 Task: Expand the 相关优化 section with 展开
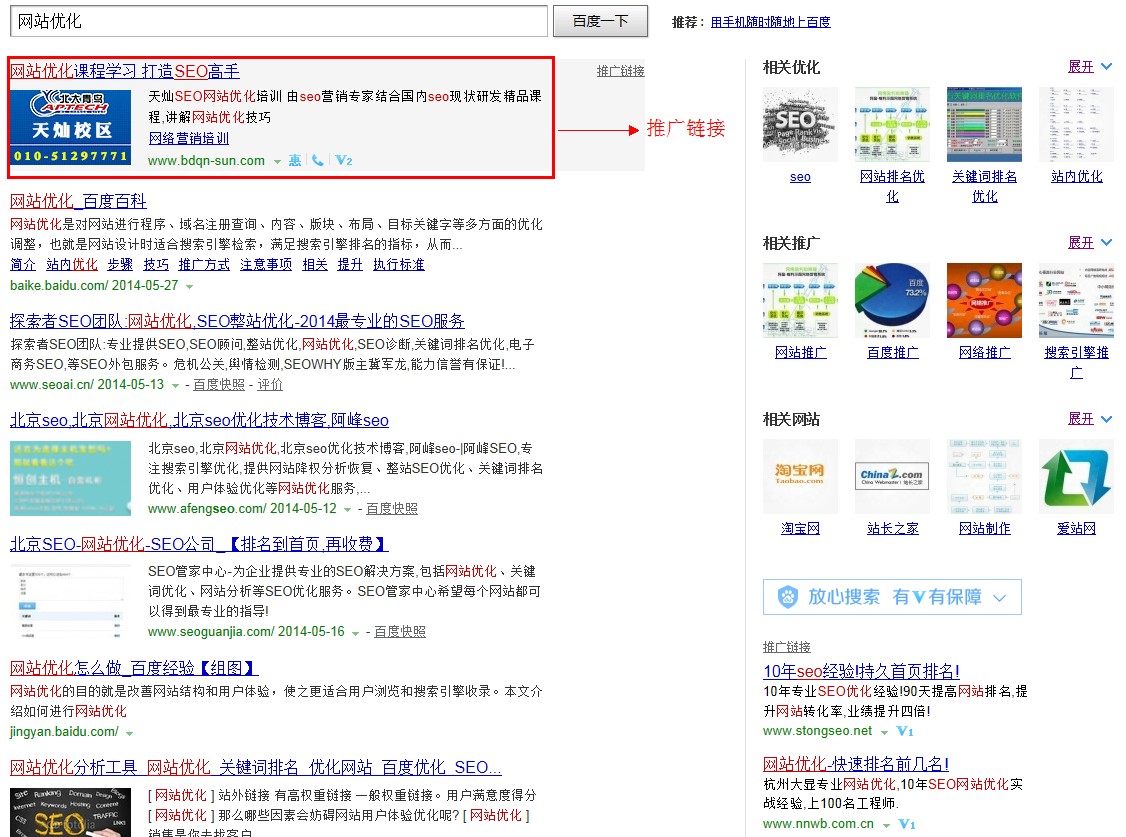pos(1089,67)
